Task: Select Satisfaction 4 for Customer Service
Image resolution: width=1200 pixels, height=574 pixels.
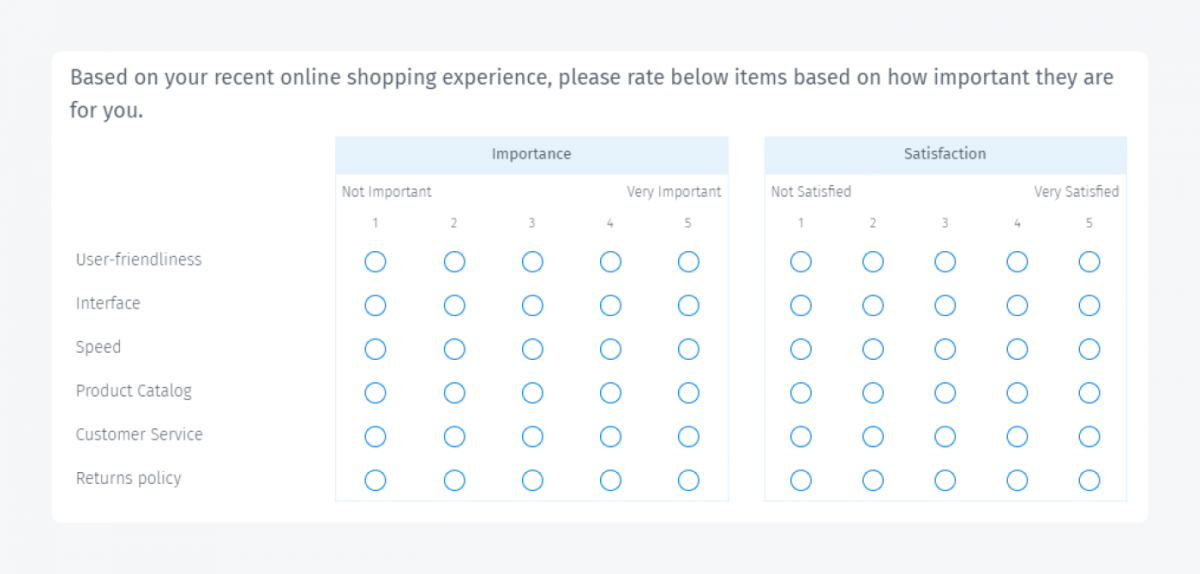Action: point(1017,436)
